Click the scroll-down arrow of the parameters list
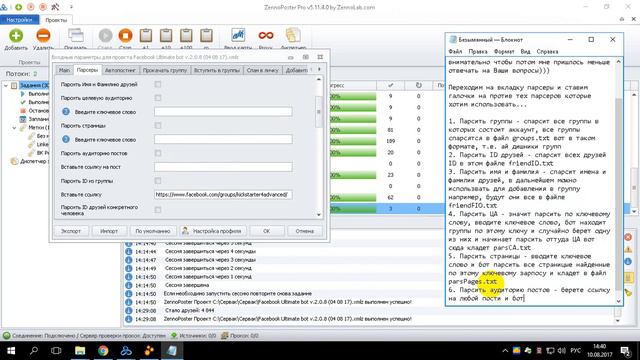Viewport: 640px width, 360px height. click(319, 215)
